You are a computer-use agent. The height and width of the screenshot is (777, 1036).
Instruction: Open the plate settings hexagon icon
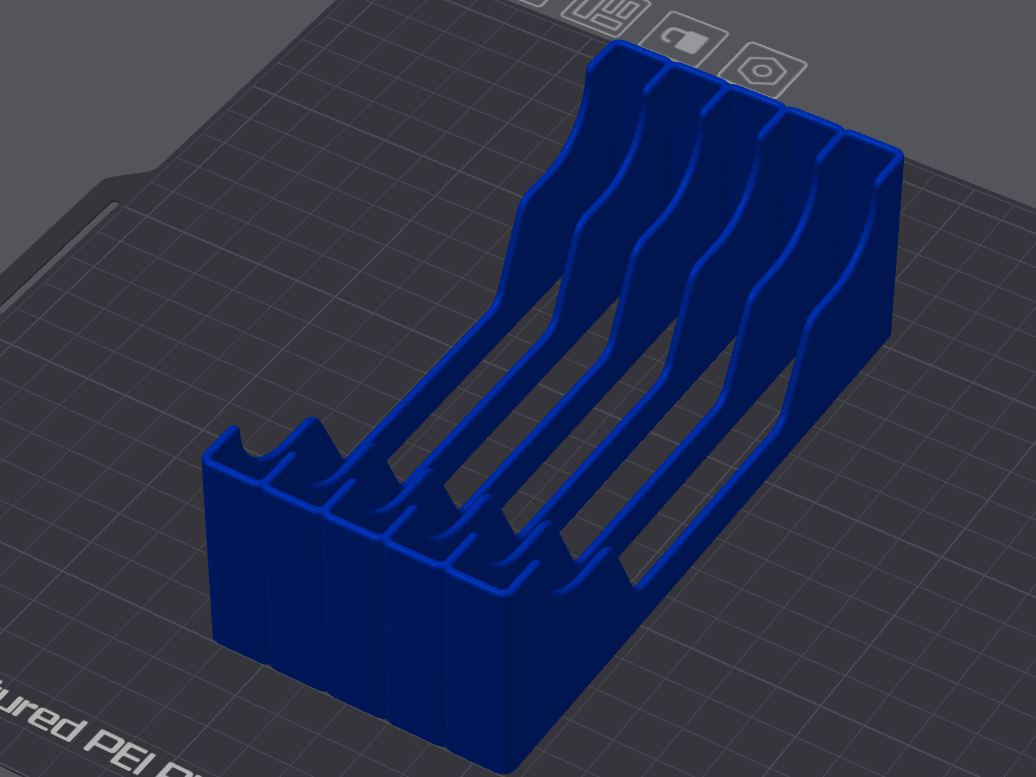(x=762, y=70)
